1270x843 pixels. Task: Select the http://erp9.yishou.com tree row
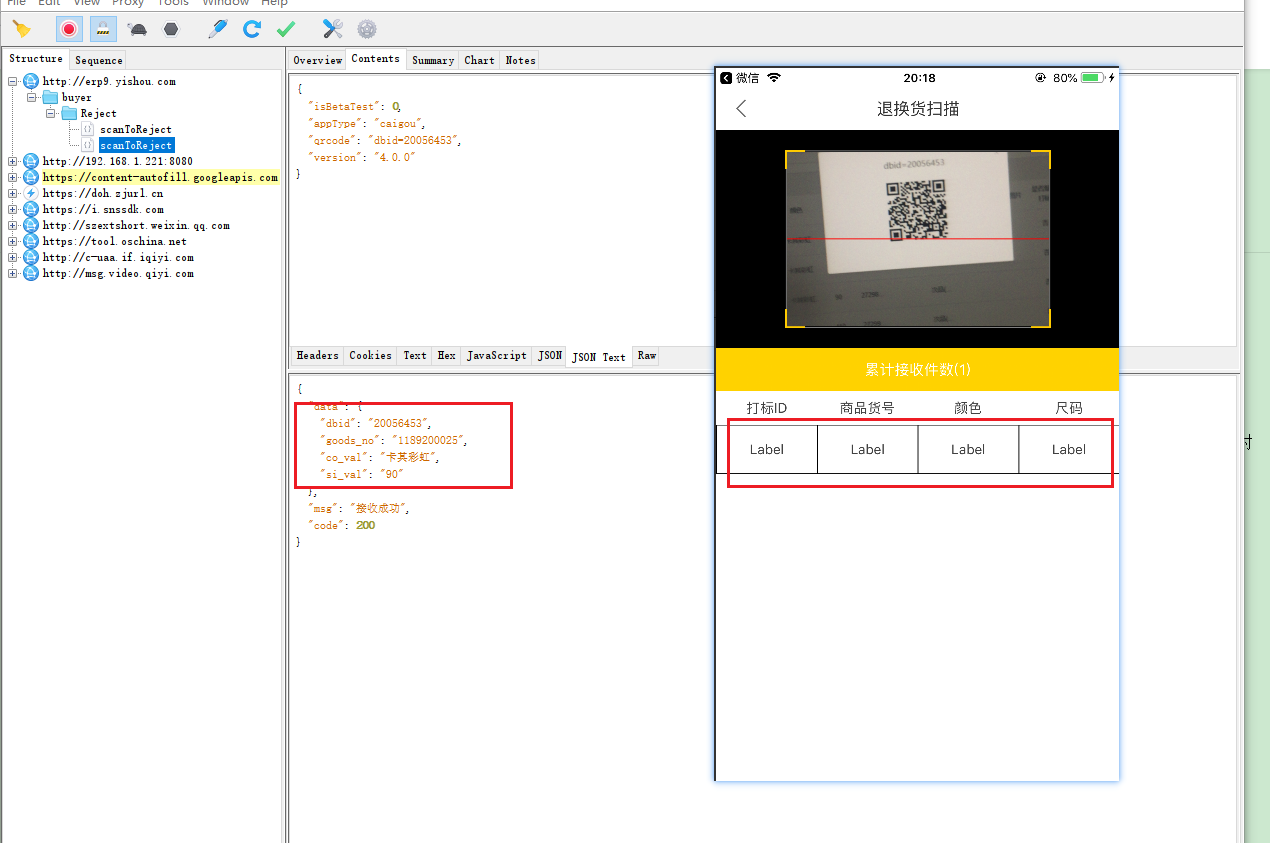[109, 82]
